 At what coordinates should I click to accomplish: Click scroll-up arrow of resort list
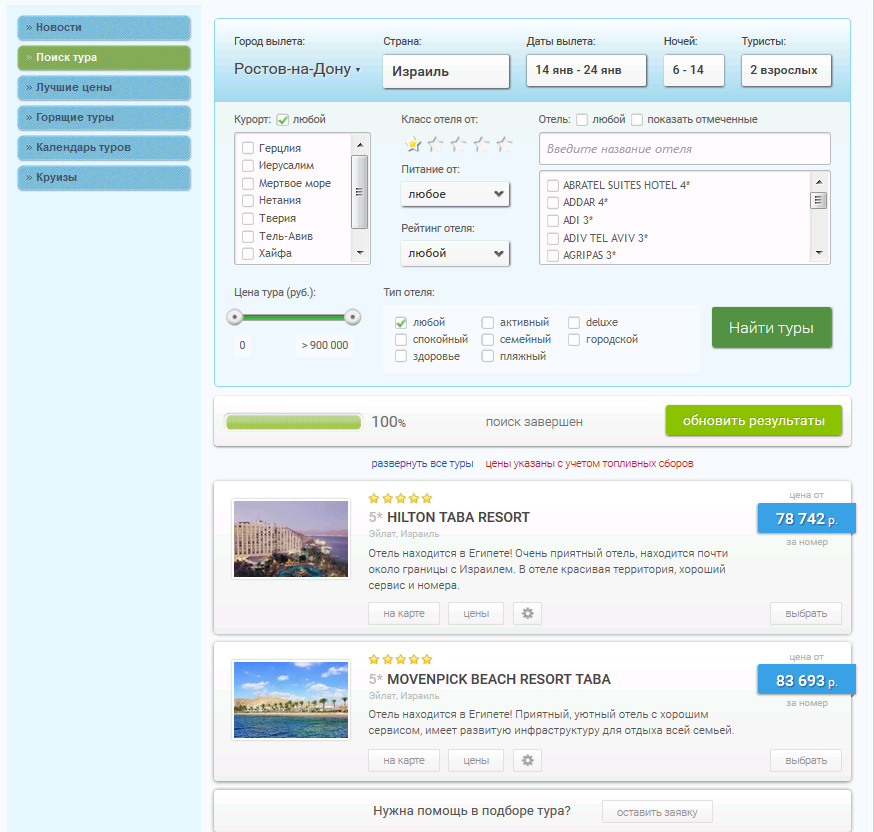pos(360,145)
